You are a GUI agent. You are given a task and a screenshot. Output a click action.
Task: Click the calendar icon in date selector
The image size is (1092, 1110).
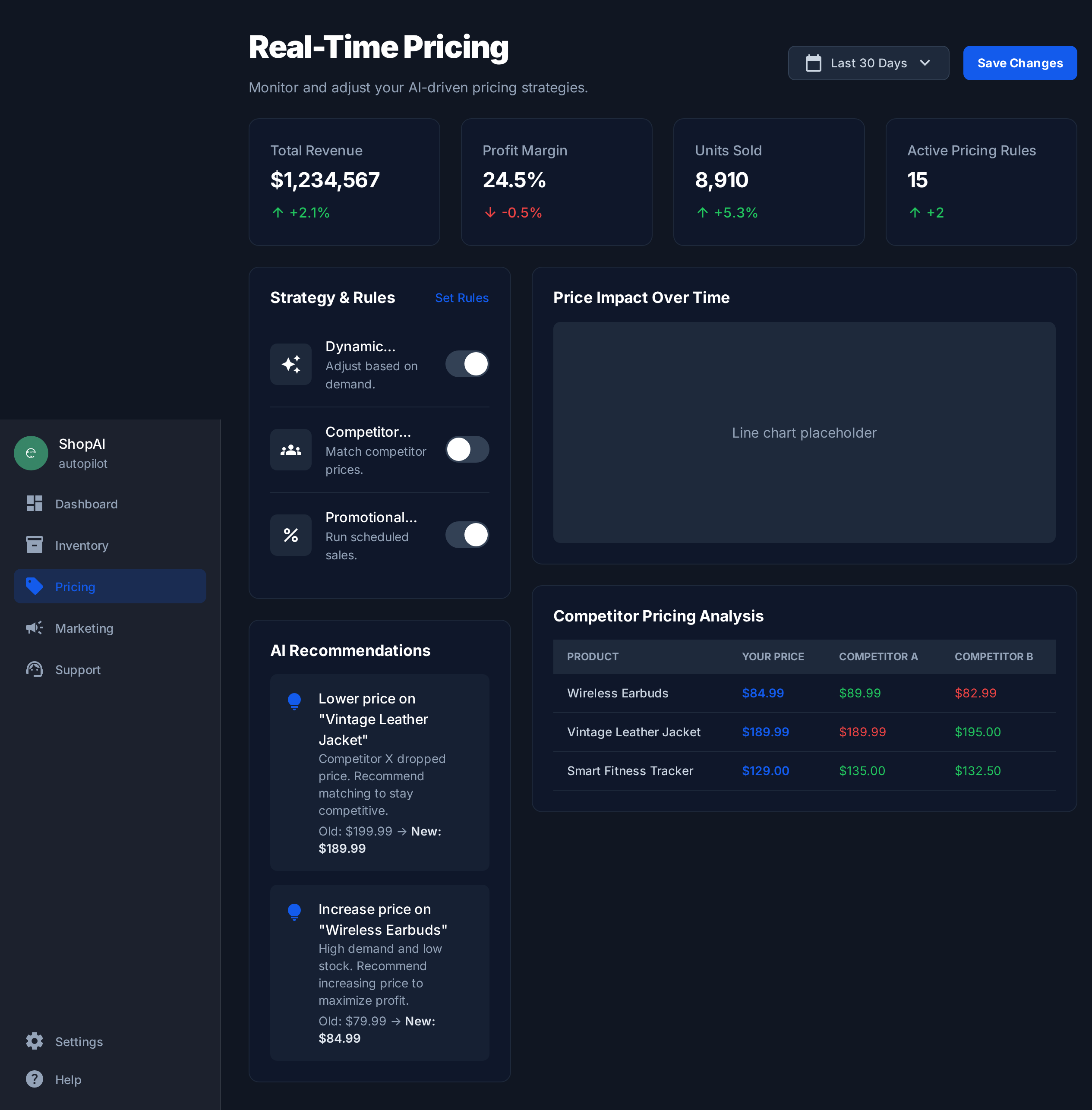[813, 63]
